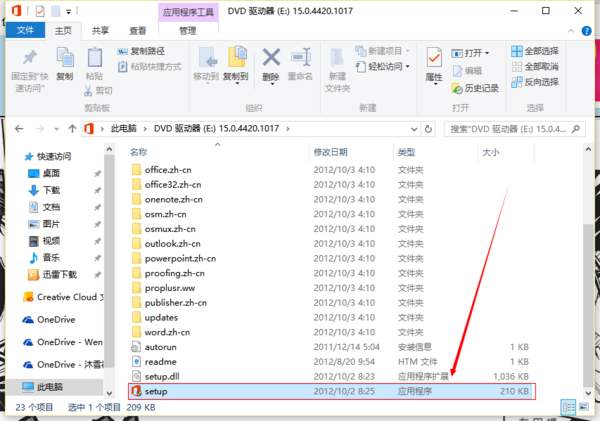Open the File (文件) tab
The image size is (600, 421).
coord(25,30)
